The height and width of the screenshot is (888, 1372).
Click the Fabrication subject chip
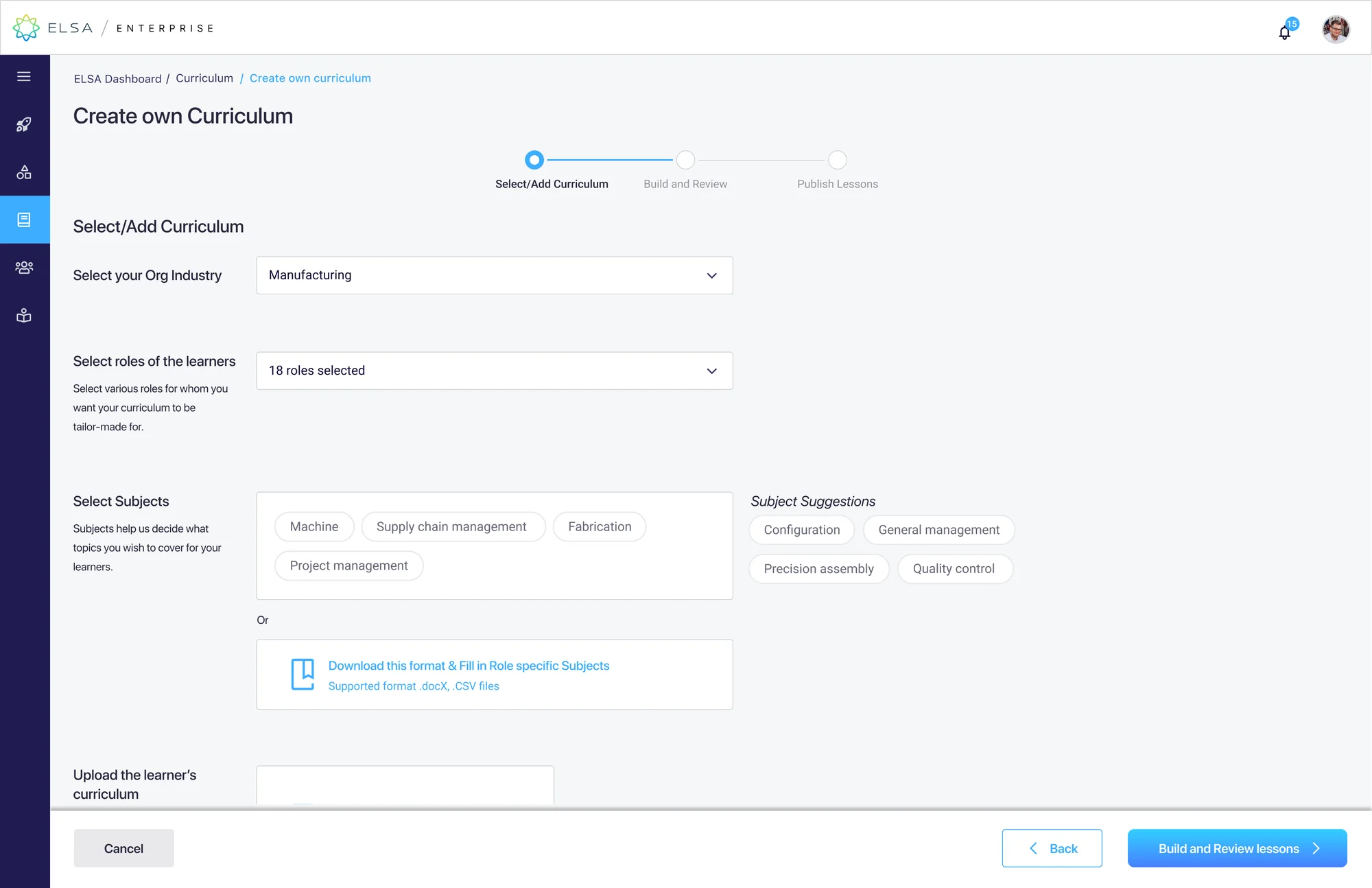(x=600, y=526)
